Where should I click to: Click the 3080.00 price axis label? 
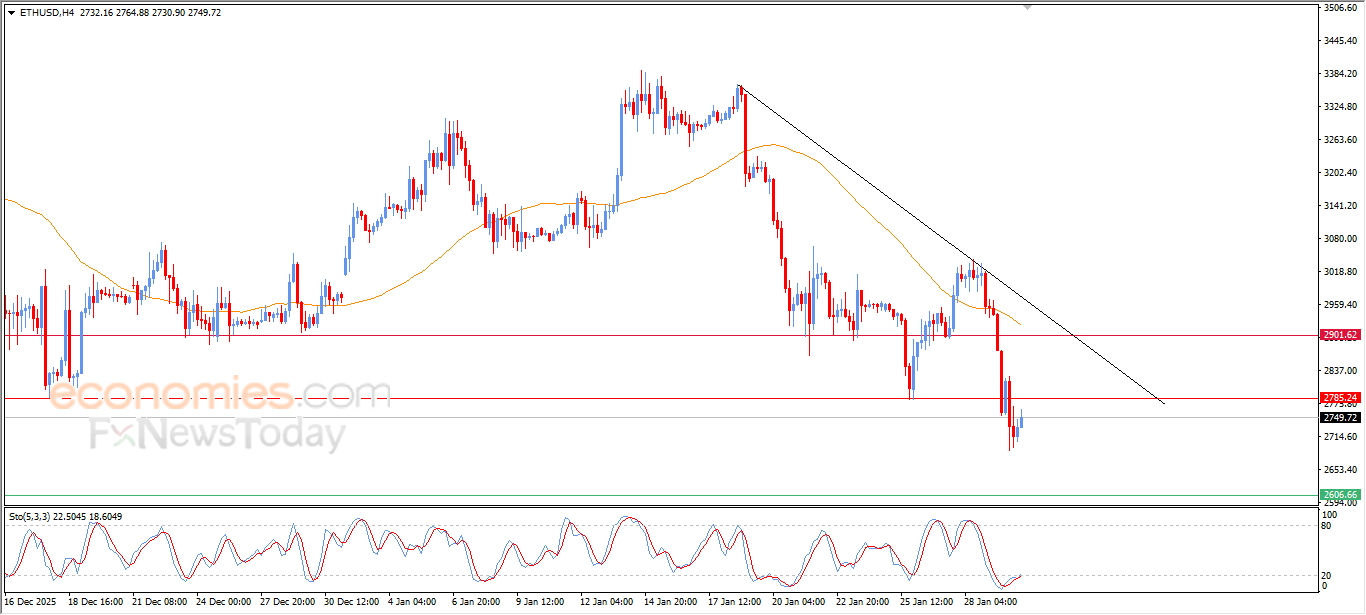1339,239
